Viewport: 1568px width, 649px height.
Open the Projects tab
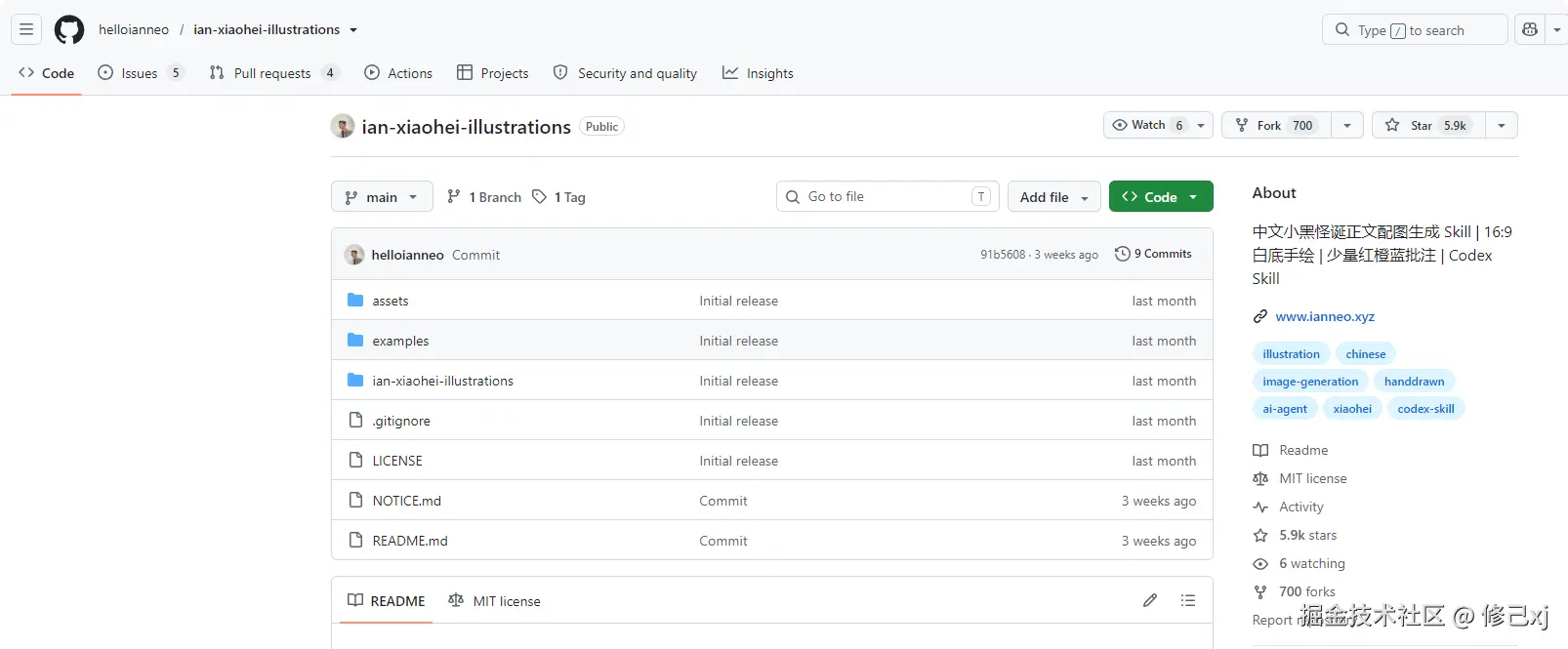pos(493,73)
